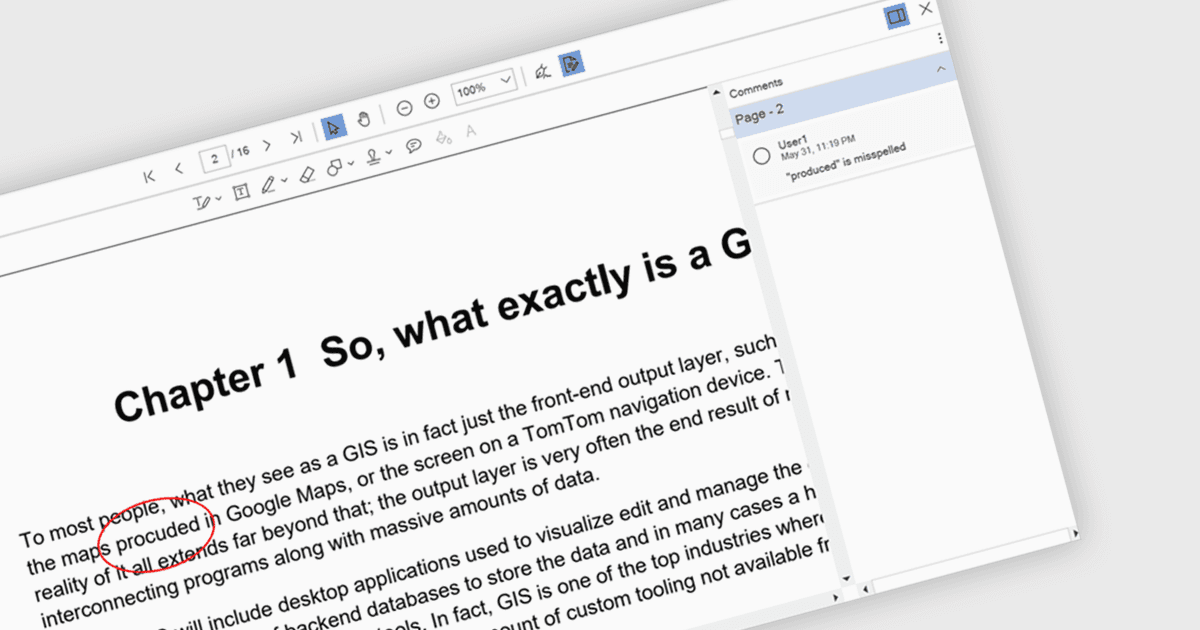The width and height of the screenshot is (1200, 630).
Task: Select the shapes annotation tool
Action: point(334,167)
